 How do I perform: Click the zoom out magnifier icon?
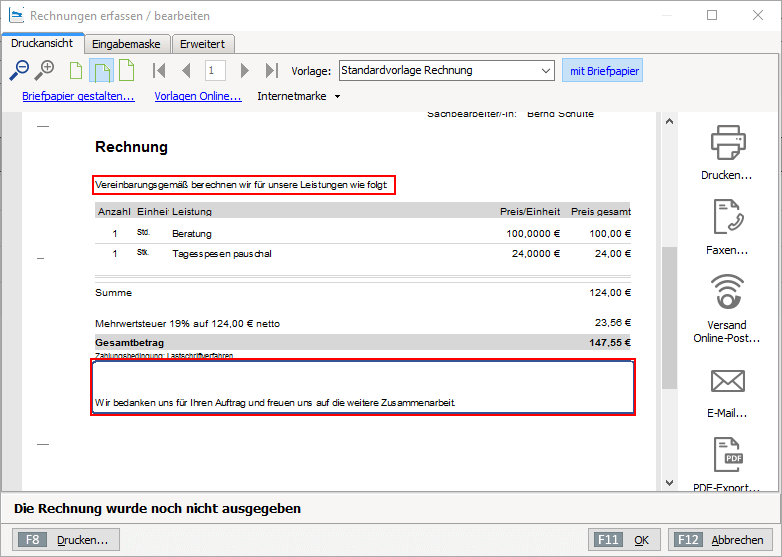pyautogui.click(x=20, y=70)
